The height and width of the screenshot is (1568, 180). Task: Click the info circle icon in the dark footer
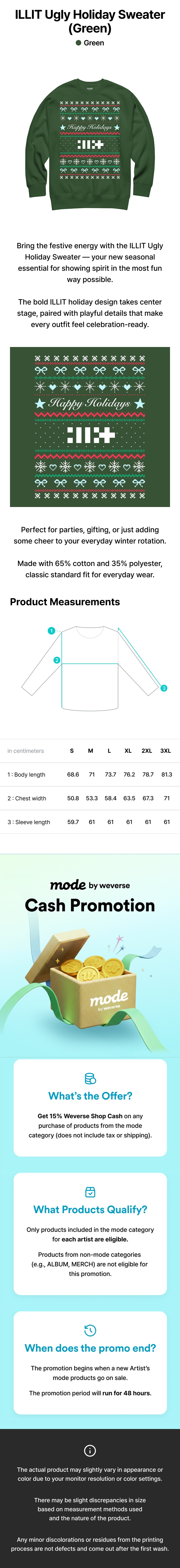(x=90, y=1450)
